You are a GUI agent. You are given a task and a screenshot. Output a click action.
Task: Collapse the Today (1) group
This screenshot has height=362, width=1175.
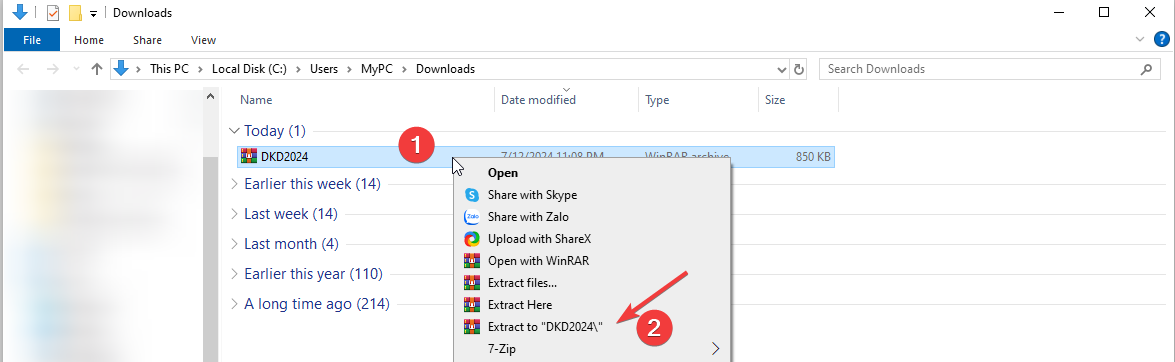point(234,131)
